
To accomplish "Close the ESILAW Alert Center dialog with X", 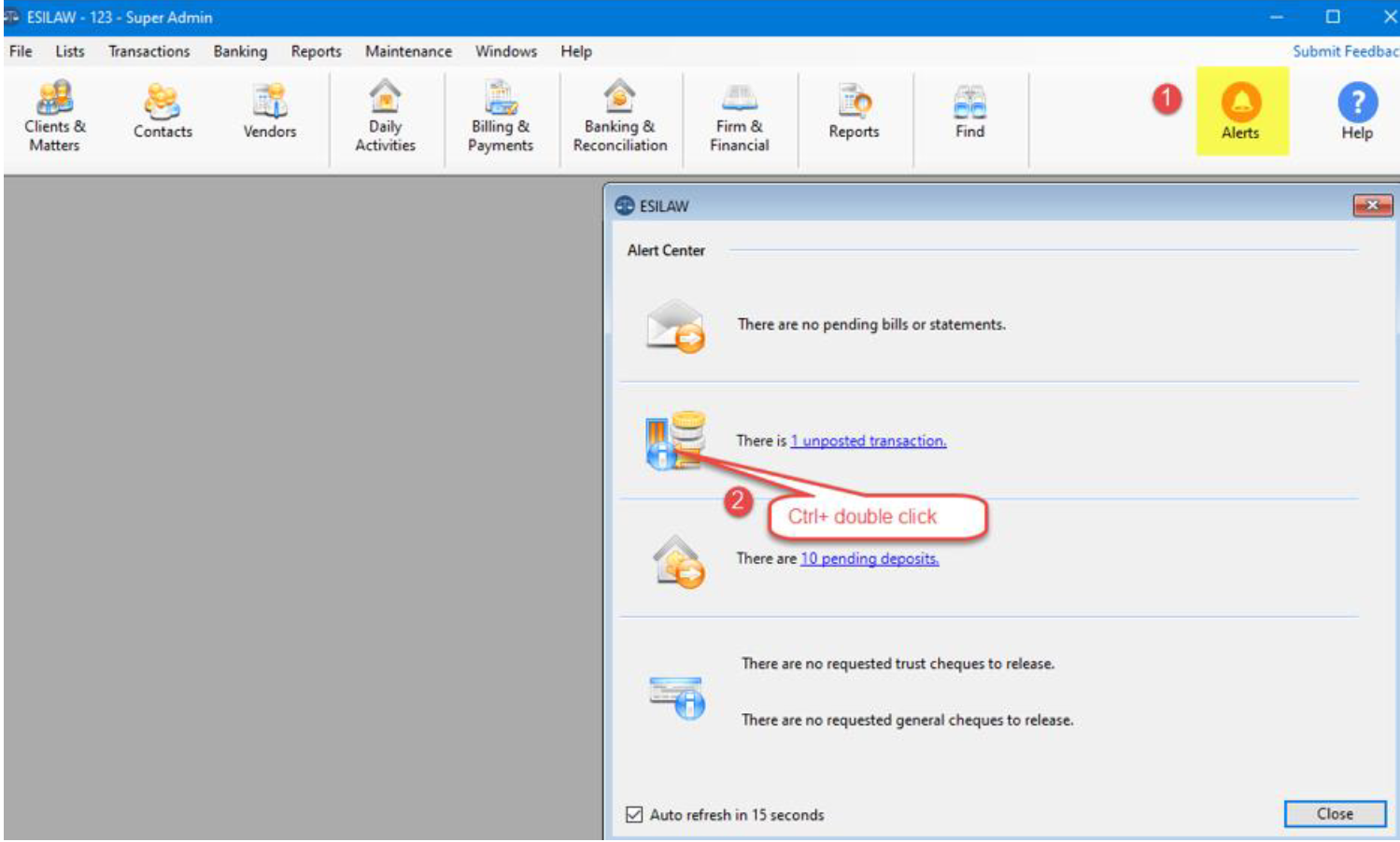I will click(x=1373, y=205).
